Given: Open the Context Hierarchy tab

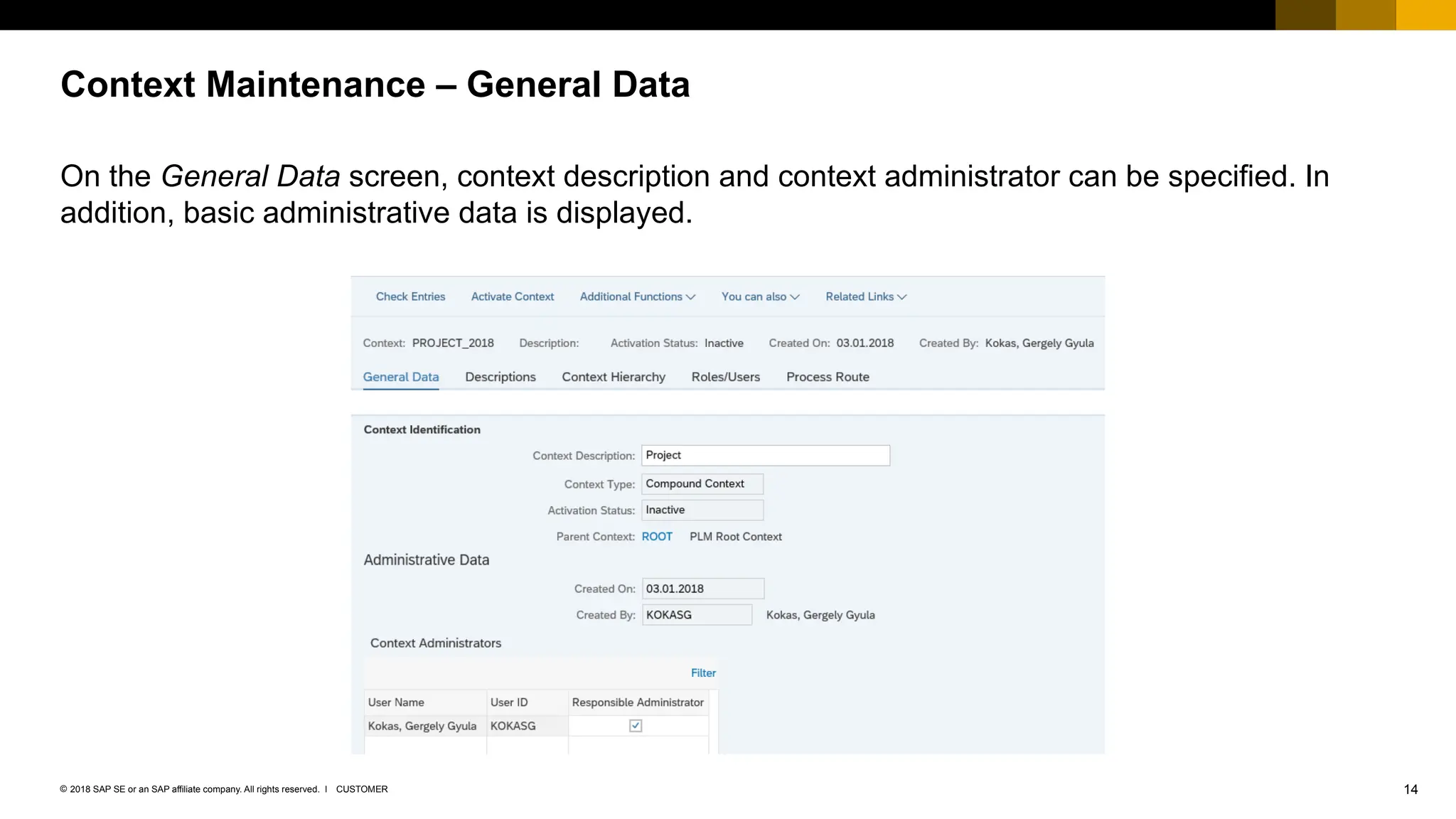Looking at the screenshot, I should (614, 377).
